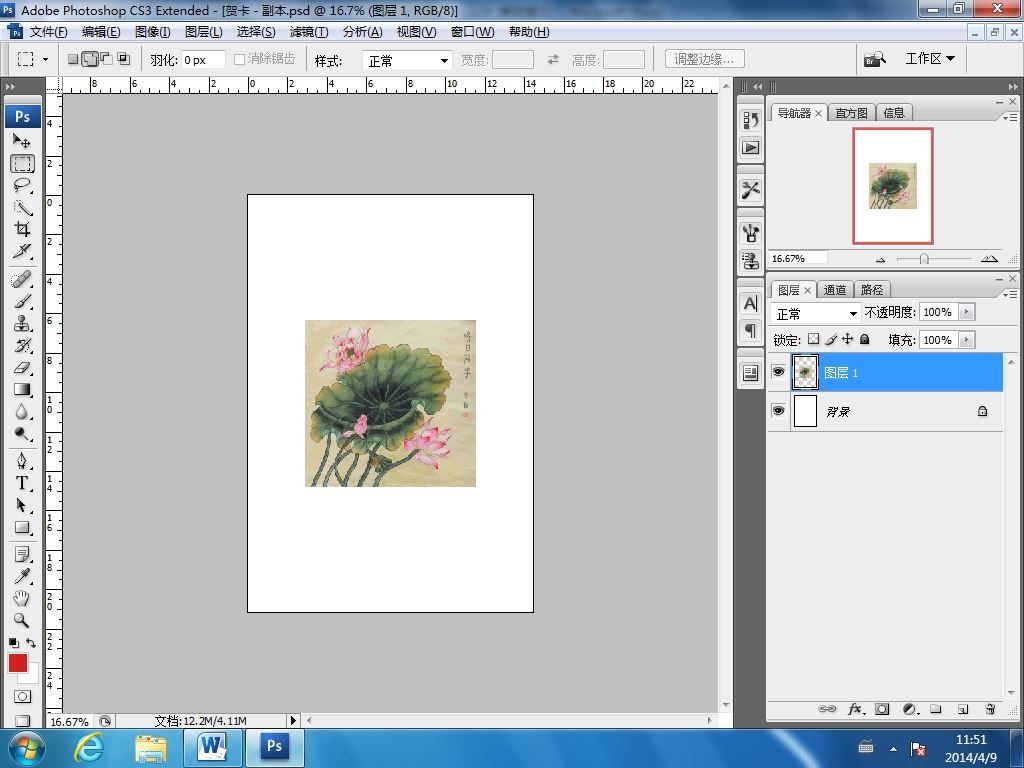1024x768 pixels.
Task: Select the Clone Stamp tool
Action: point(22,323)
